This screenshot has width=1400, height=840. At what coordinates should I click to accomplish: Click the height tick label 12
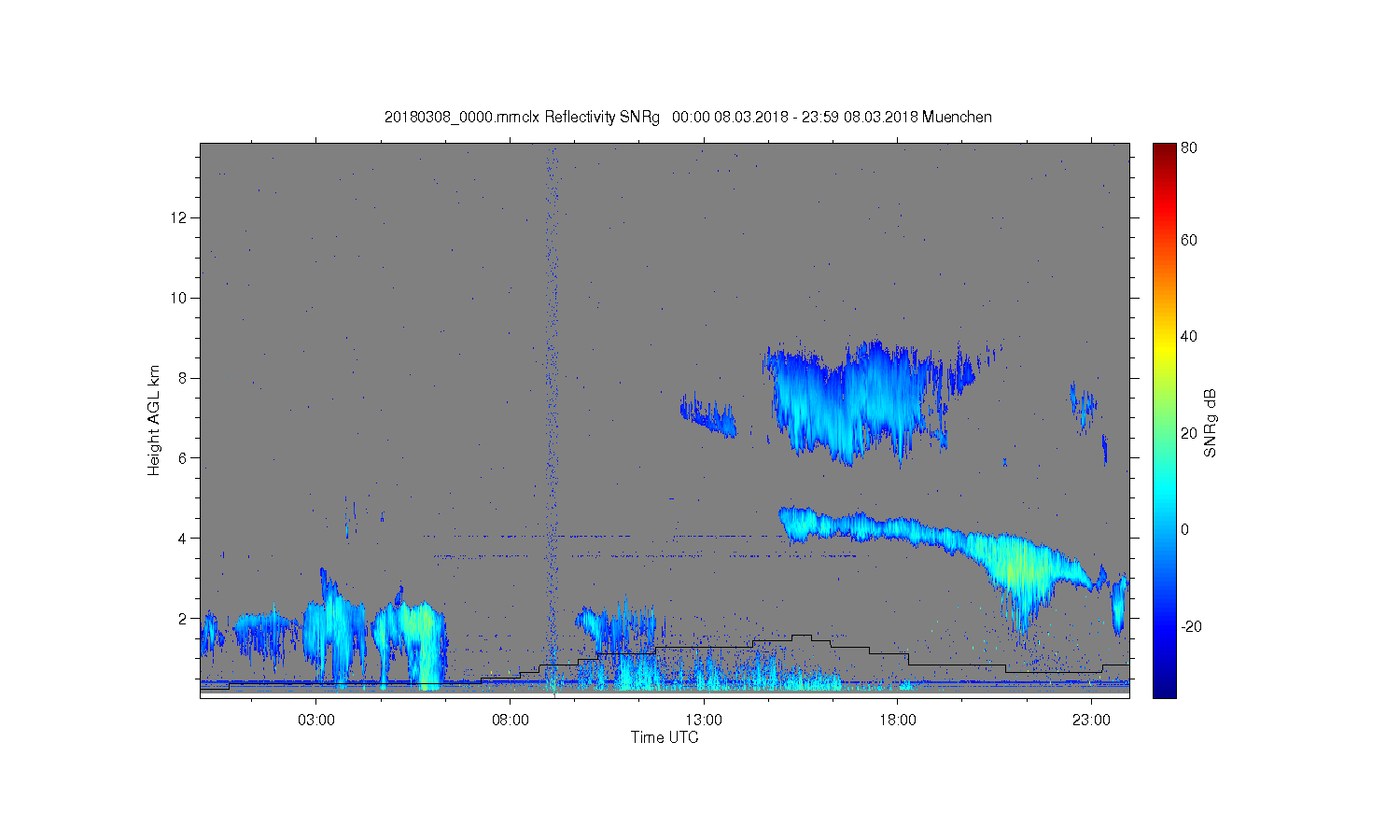click(x=179, y=217)
